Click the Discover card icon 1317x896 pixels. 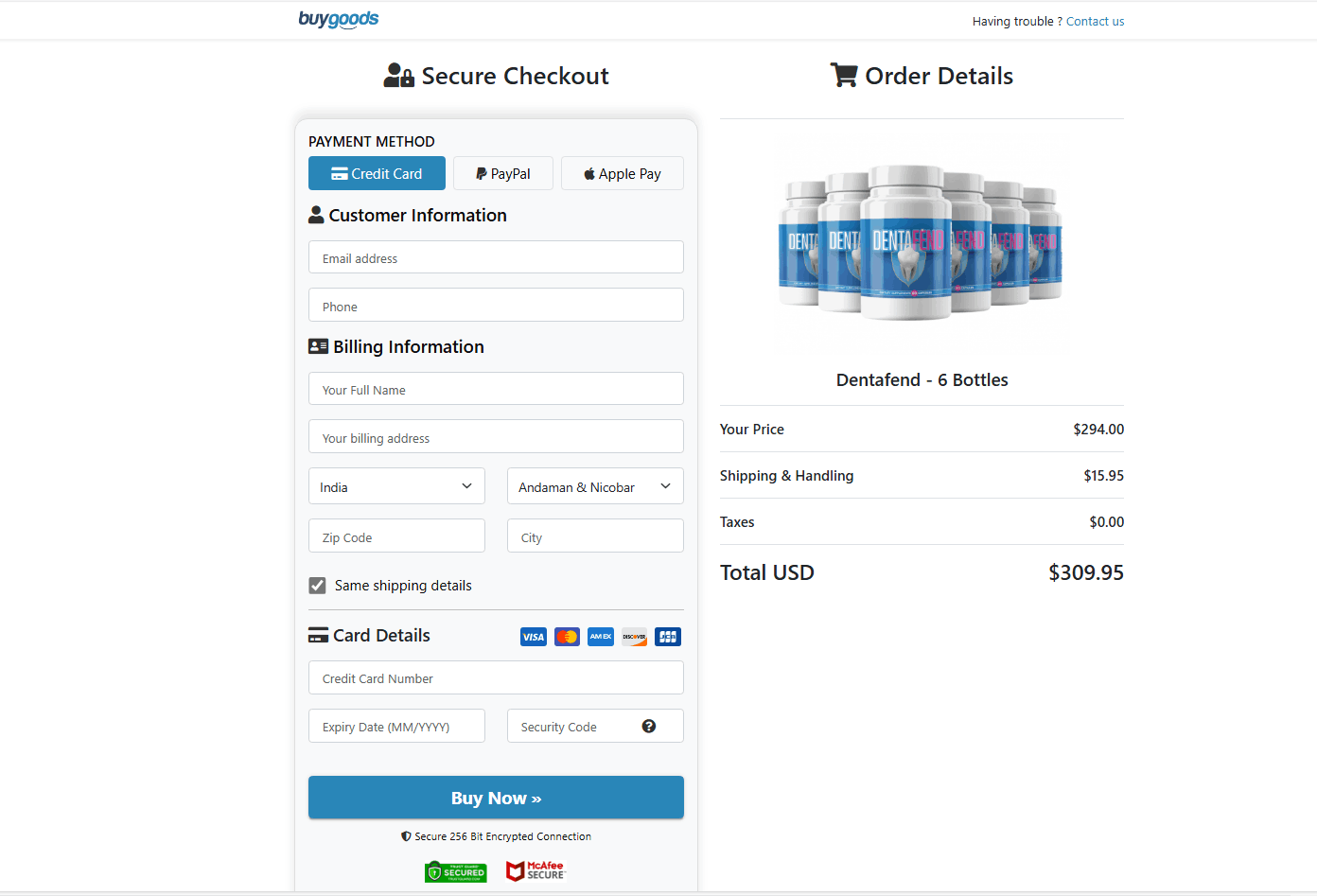coord(634,637)
